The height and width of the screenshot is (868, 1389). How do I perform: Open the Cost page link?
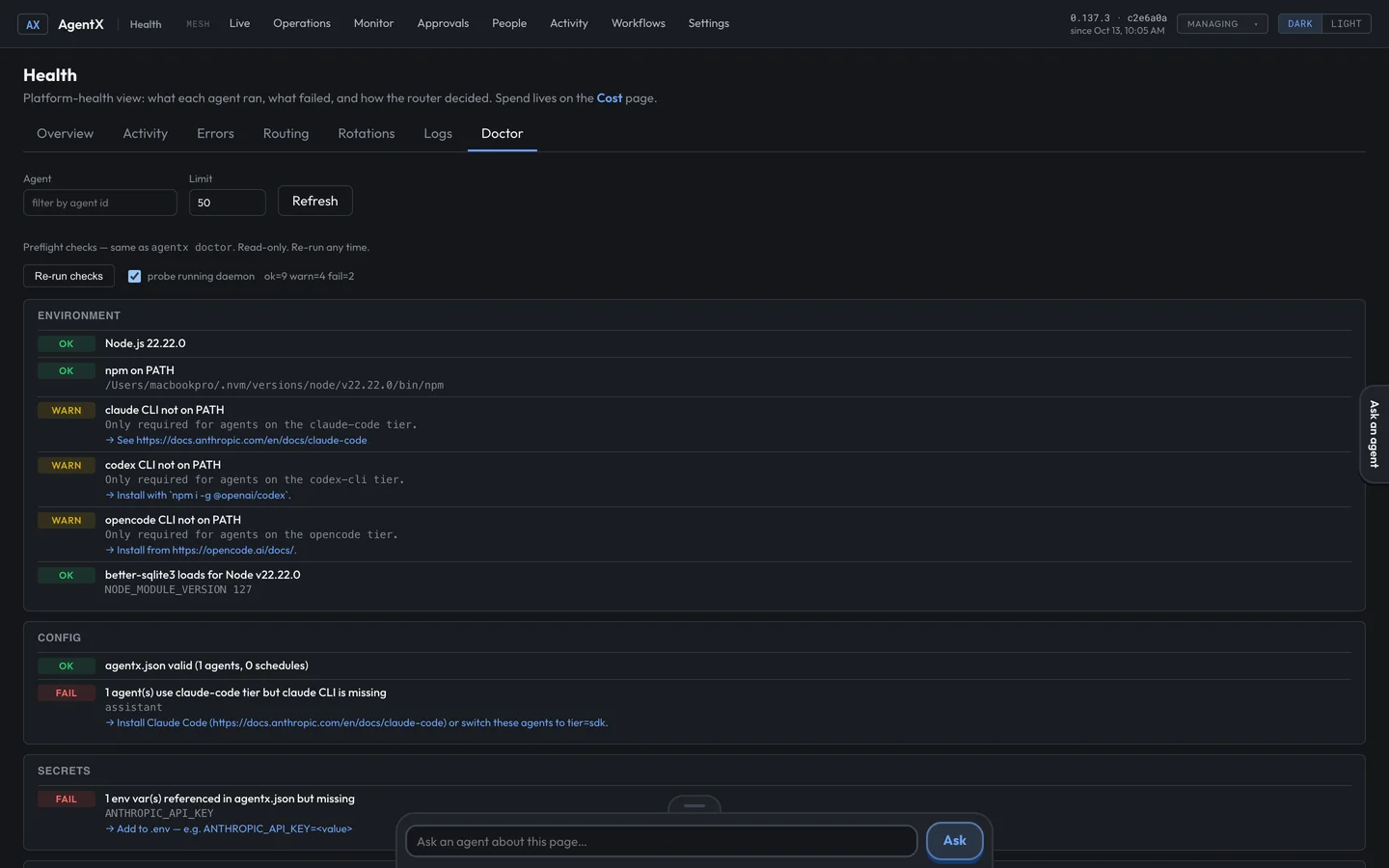coord(610,98)
